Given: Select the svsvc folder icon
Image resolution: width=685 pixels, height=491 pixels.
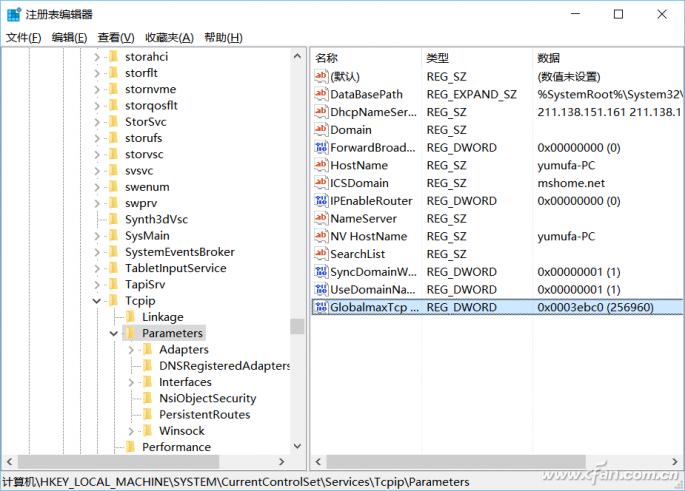Looking at the screenshot, I should click(x=114, y=171).
